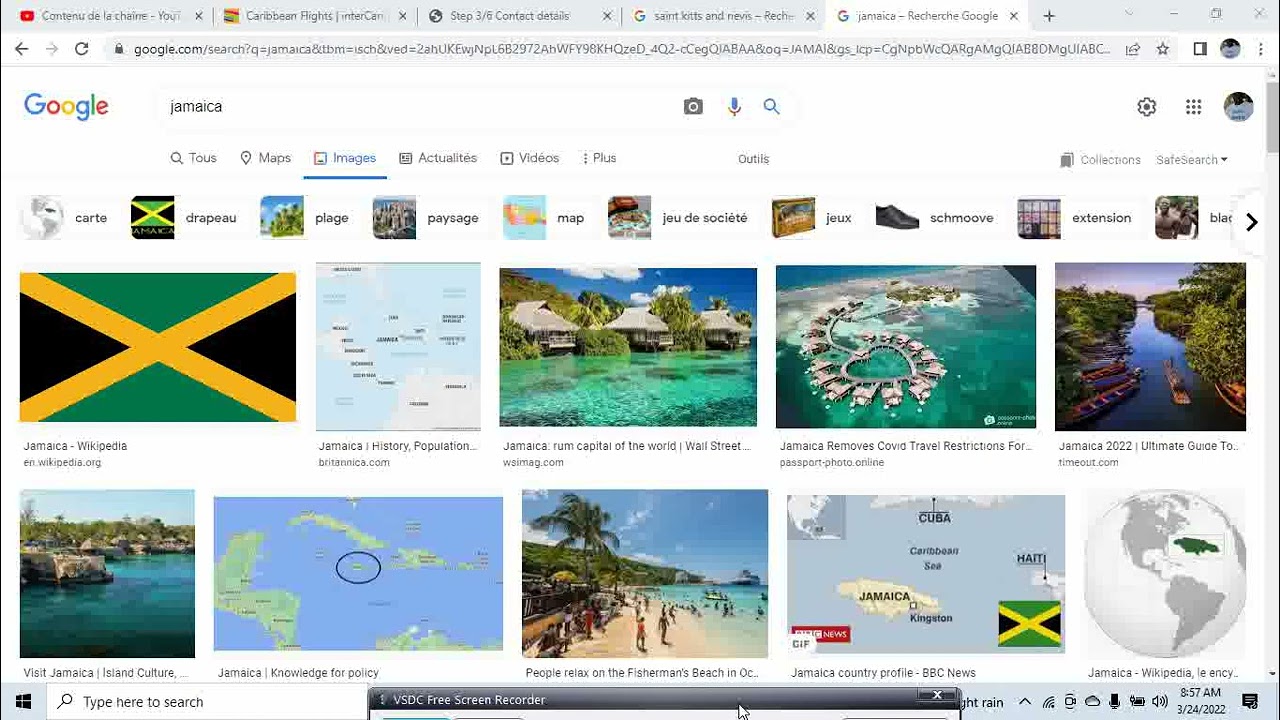Open the timeout.com river boats image

click(1150, 347)
